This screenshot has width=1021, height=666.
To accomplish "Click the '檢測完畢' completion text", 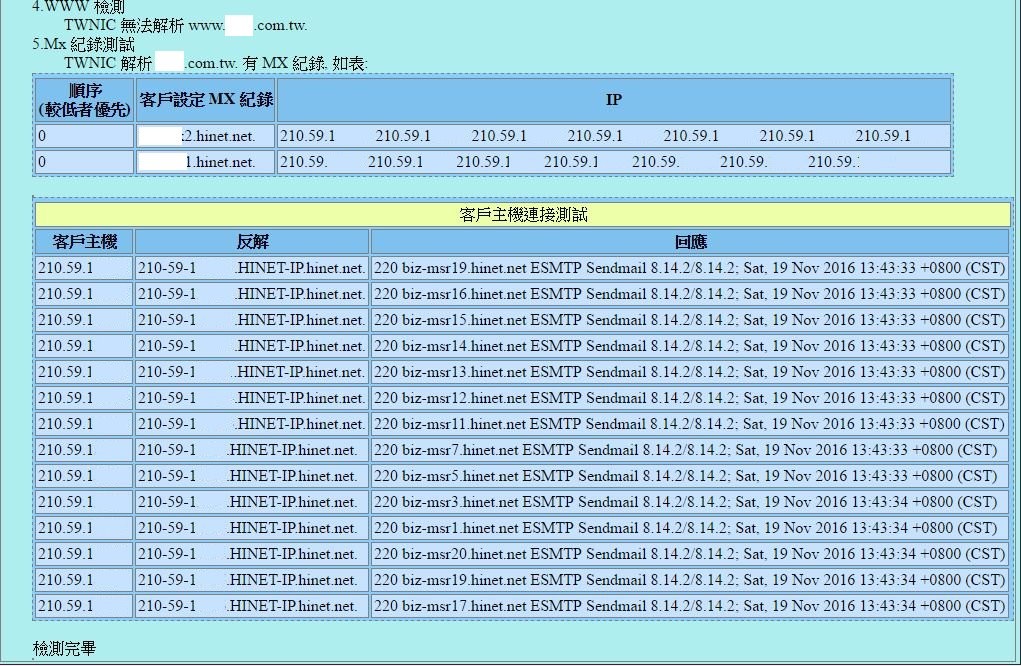I will coord(64,648).
